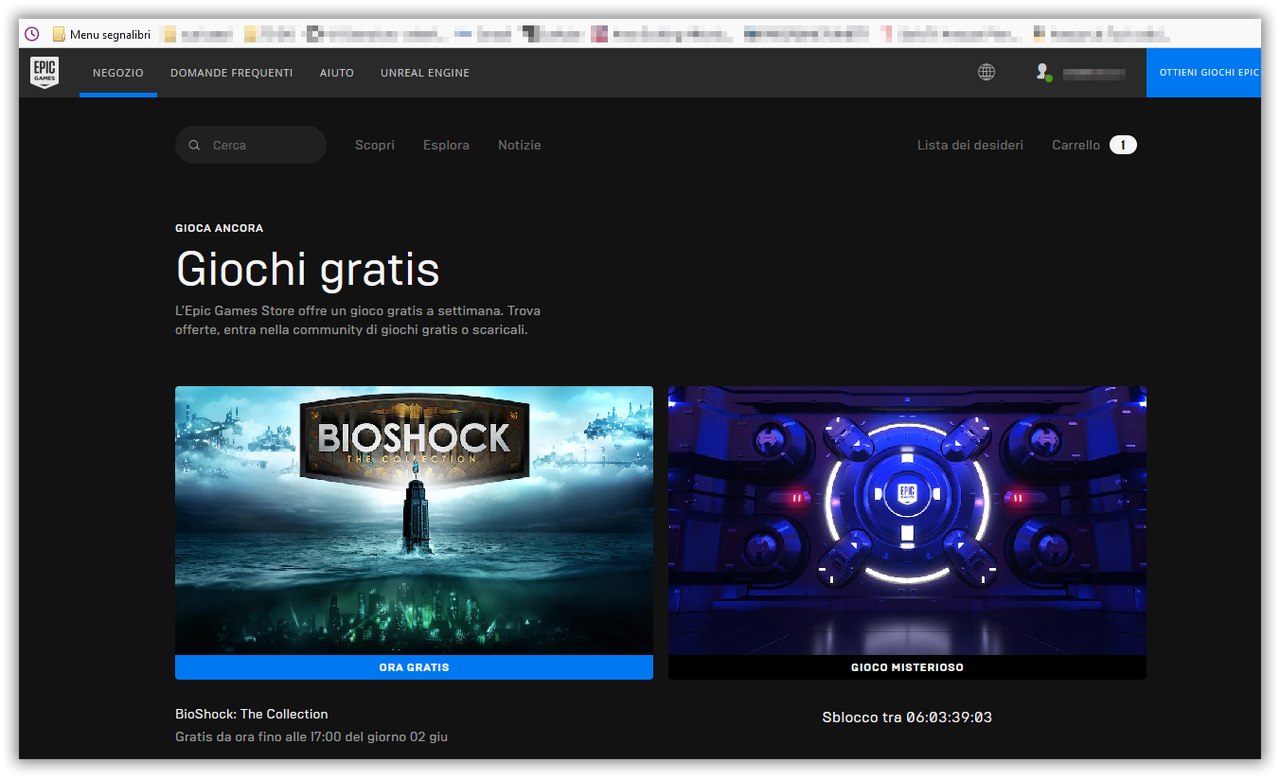
Task: Click the history clock icon in bookmarks bar
Action: pos(32,34)
